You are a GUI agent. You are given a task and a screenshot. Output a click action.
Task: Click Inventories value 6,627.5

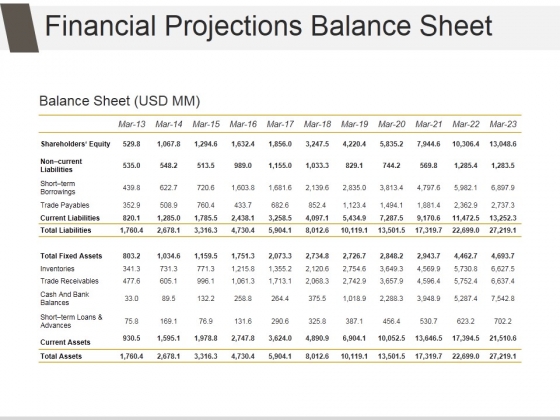[503, 269]
